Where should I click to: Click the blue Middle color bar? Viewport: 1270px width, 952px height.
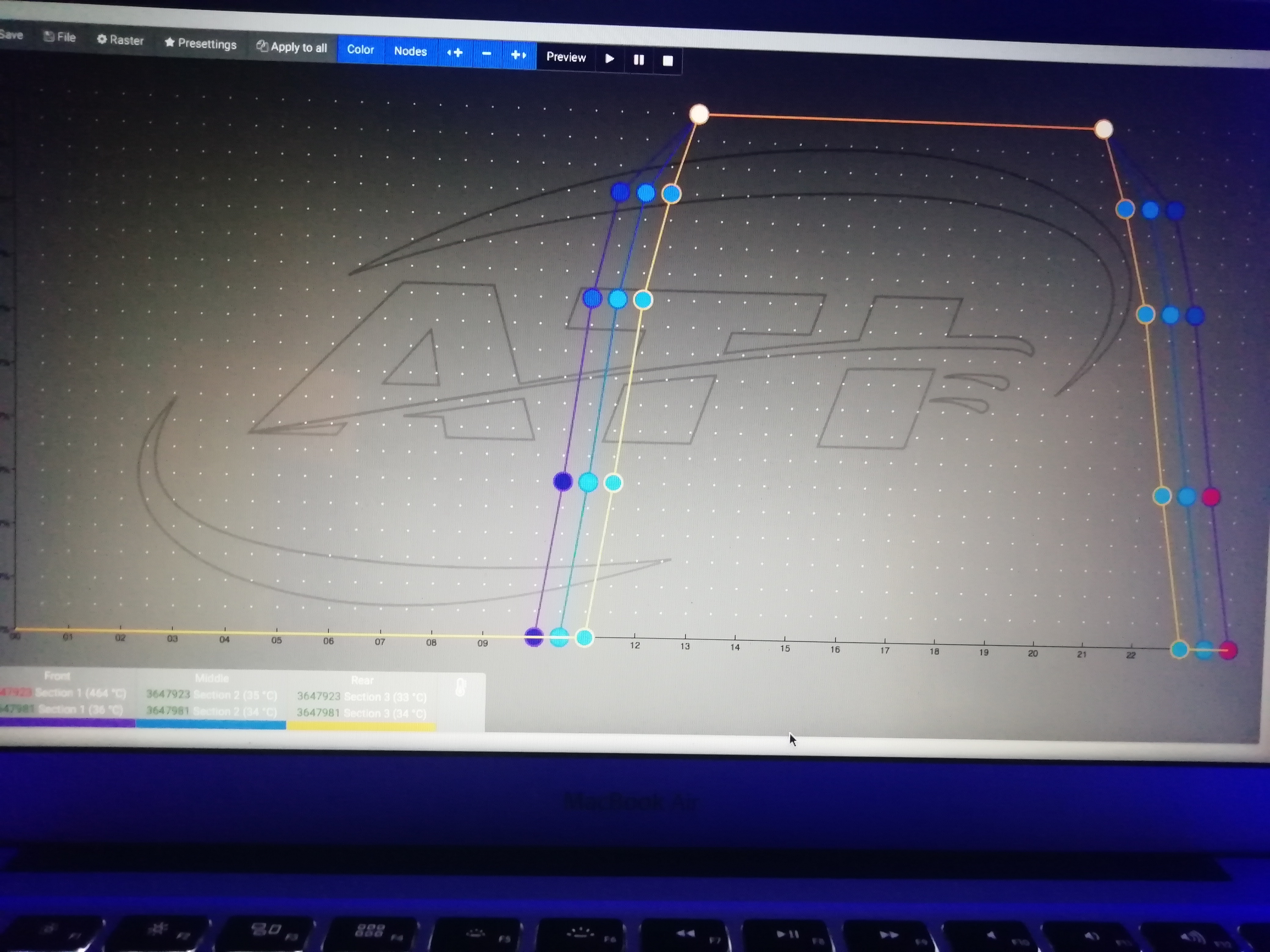pyautogui.click(x=211, y=725)
